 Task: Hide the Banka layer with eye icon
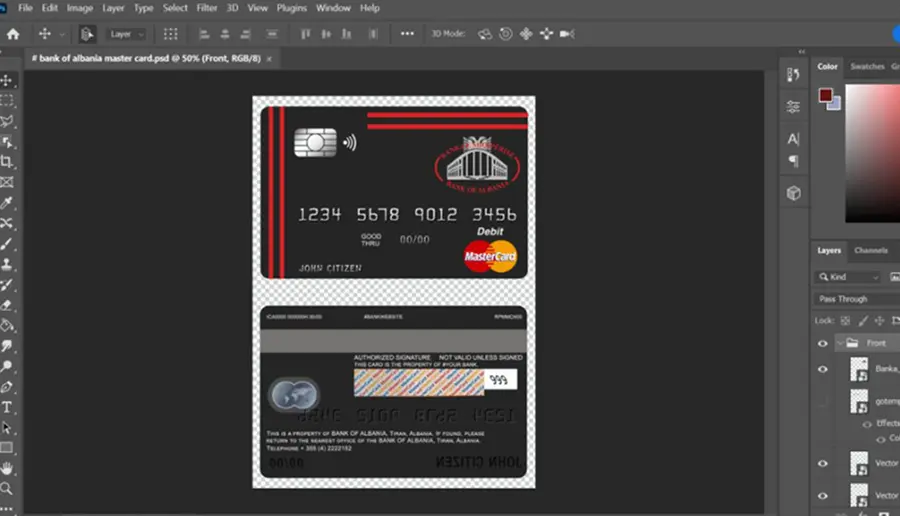(823, 369)
